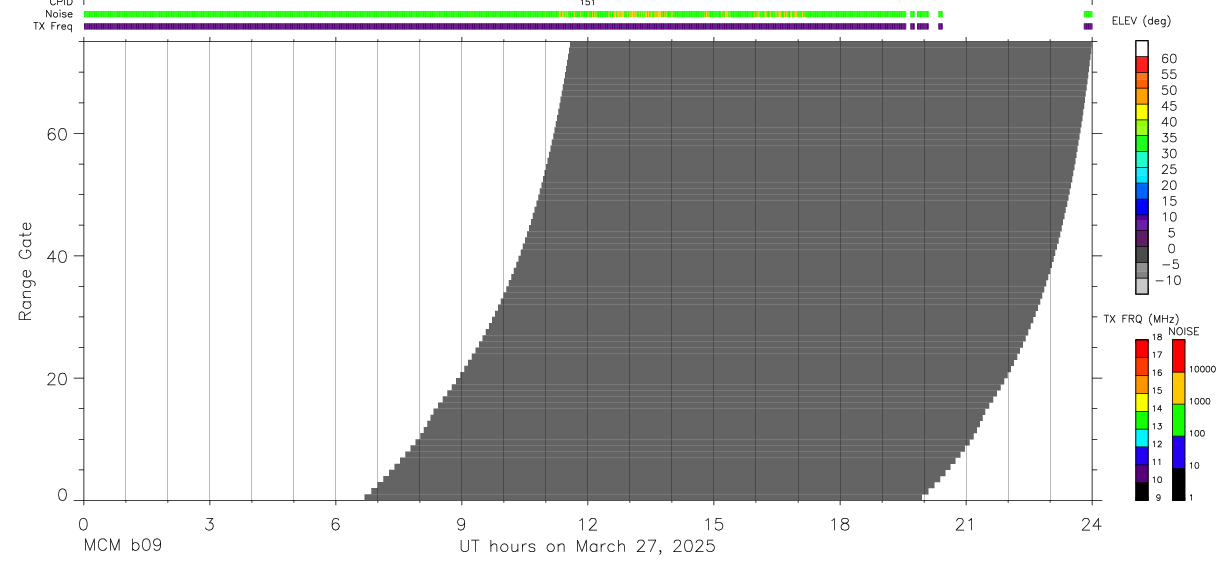Click the 'TX Freq' row label

pyautogui.click(x=53, y=26)
